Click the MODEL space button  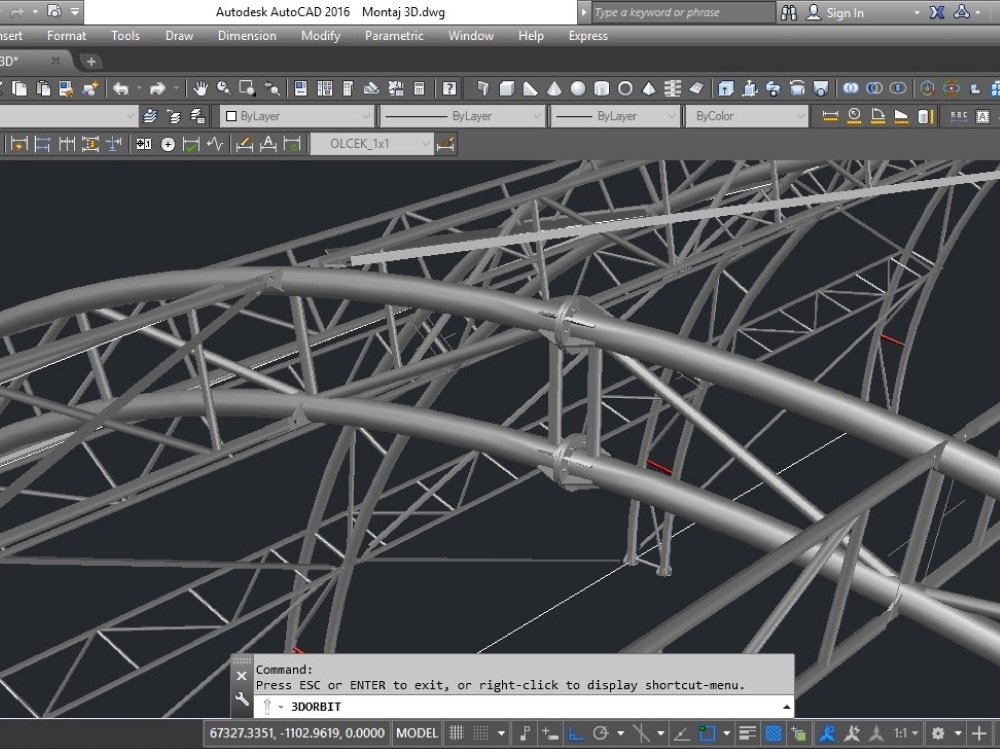(417, 733)
